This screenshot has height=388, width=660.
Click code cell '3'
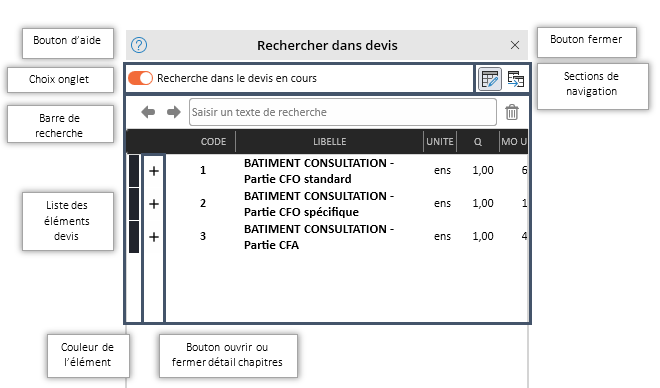pyautogui.click(x=203, y=236)
